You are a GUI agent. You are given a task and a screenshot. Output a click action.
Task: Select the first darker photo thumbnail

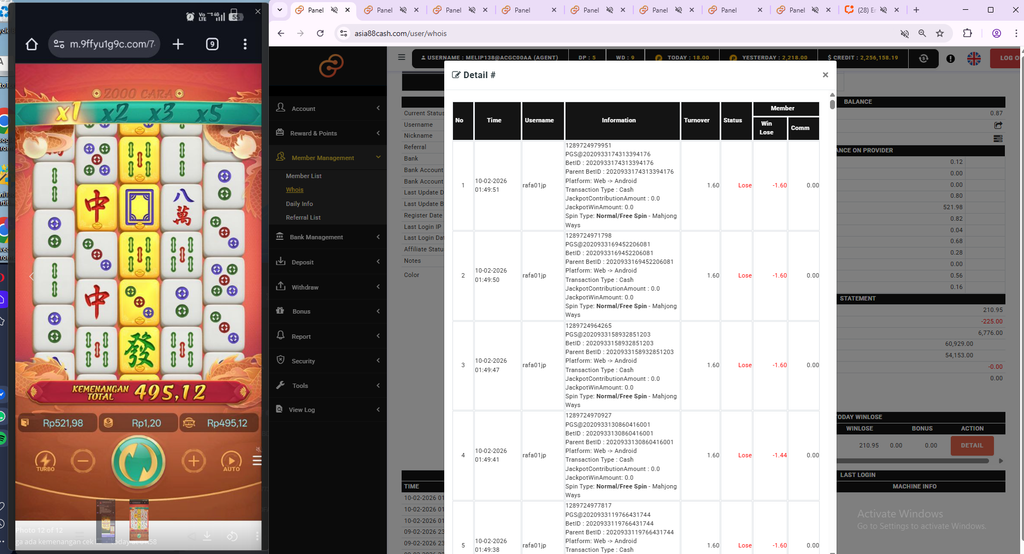click(106, 521)
